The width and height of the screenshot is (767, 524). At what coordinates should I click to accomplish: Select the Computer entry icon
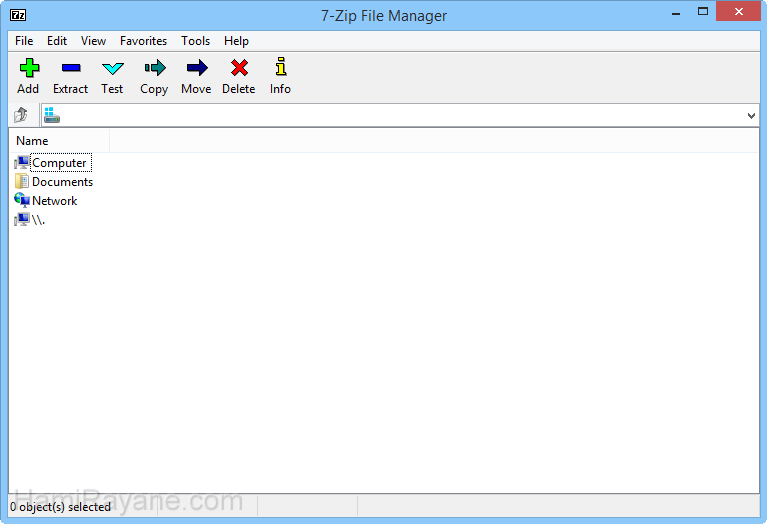coord(22,162)
